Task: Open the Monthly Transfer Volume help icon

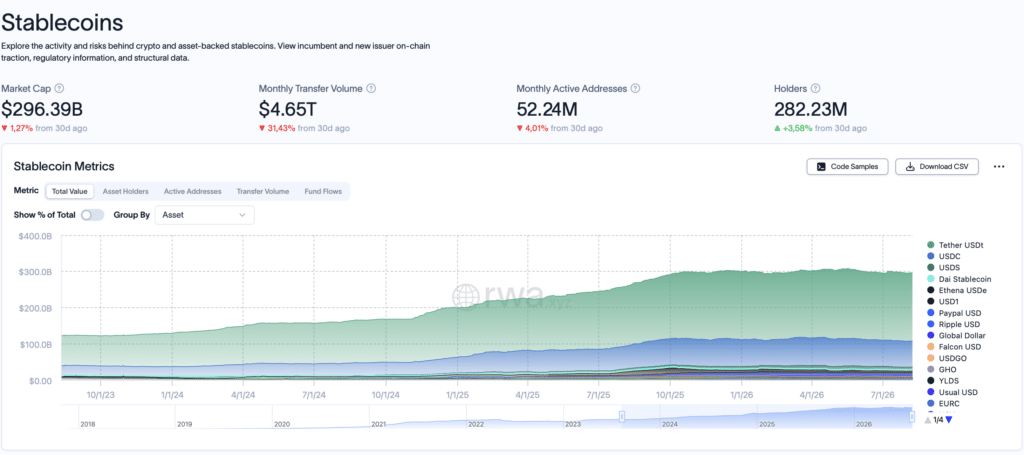Action: pyautogui.click(x=371, y=88)
